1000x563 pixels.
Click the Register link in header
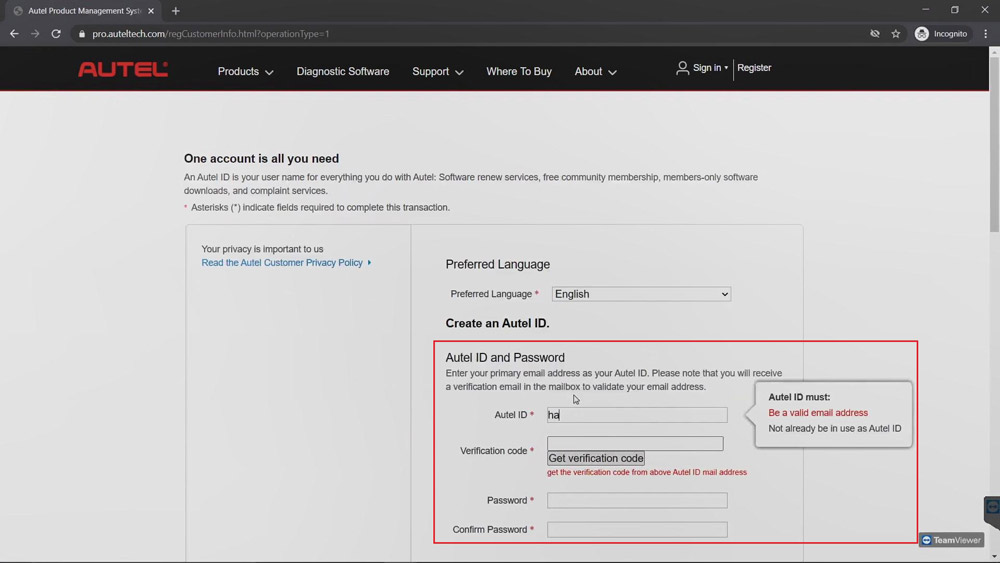click(x=754, y=68)
